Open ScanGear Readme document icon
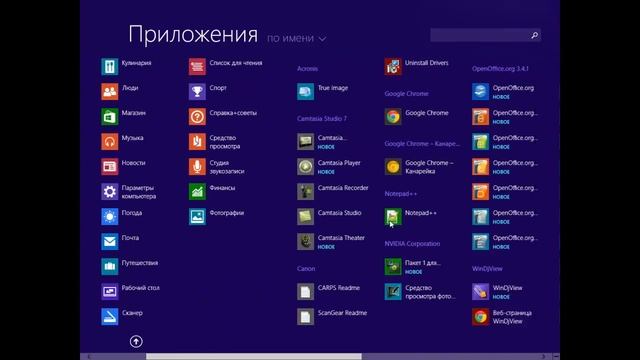The height and width of the screenshot is (360, 640). (x=305, y=317)
